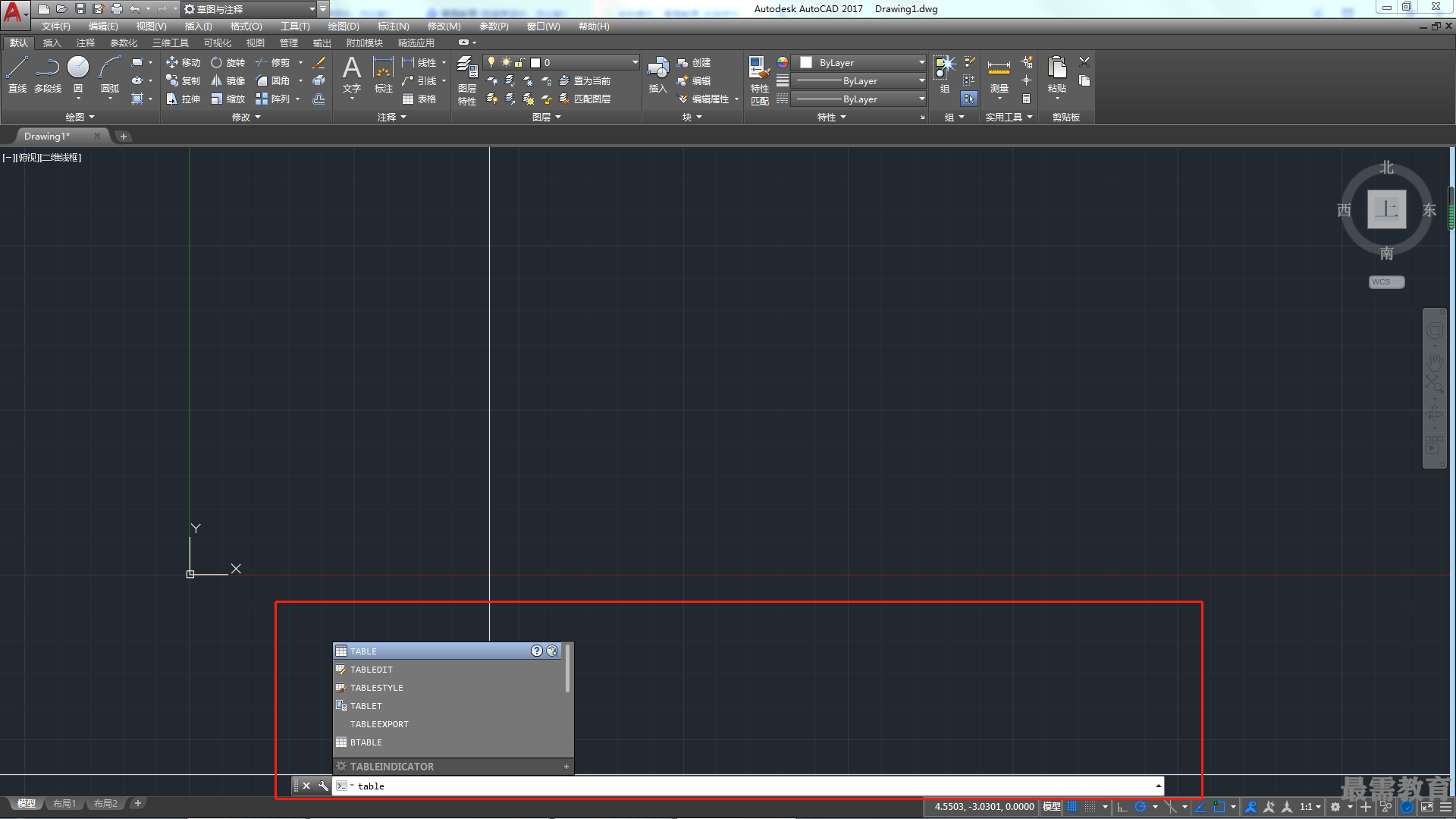The height and width of the screenshot is (819, 1456).
Task: Open 图层特性 (Layer Properties) manager
Action: click(467, 80)
